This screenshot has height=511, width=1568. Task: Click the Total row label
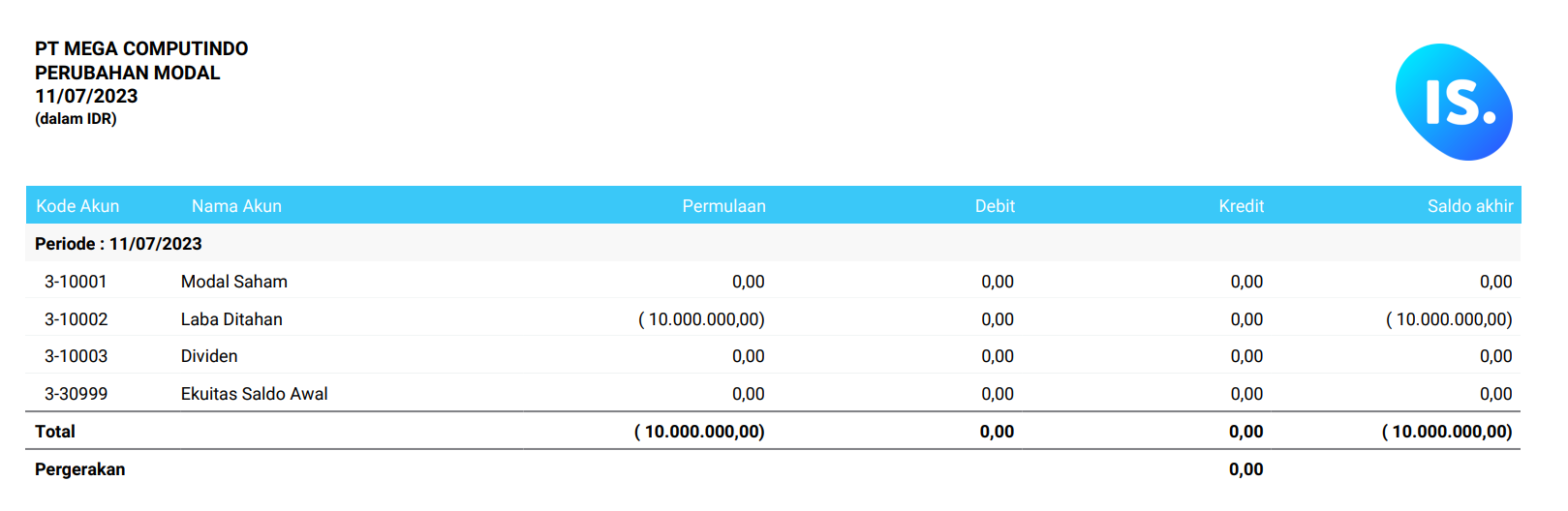[x=55, y=432]
